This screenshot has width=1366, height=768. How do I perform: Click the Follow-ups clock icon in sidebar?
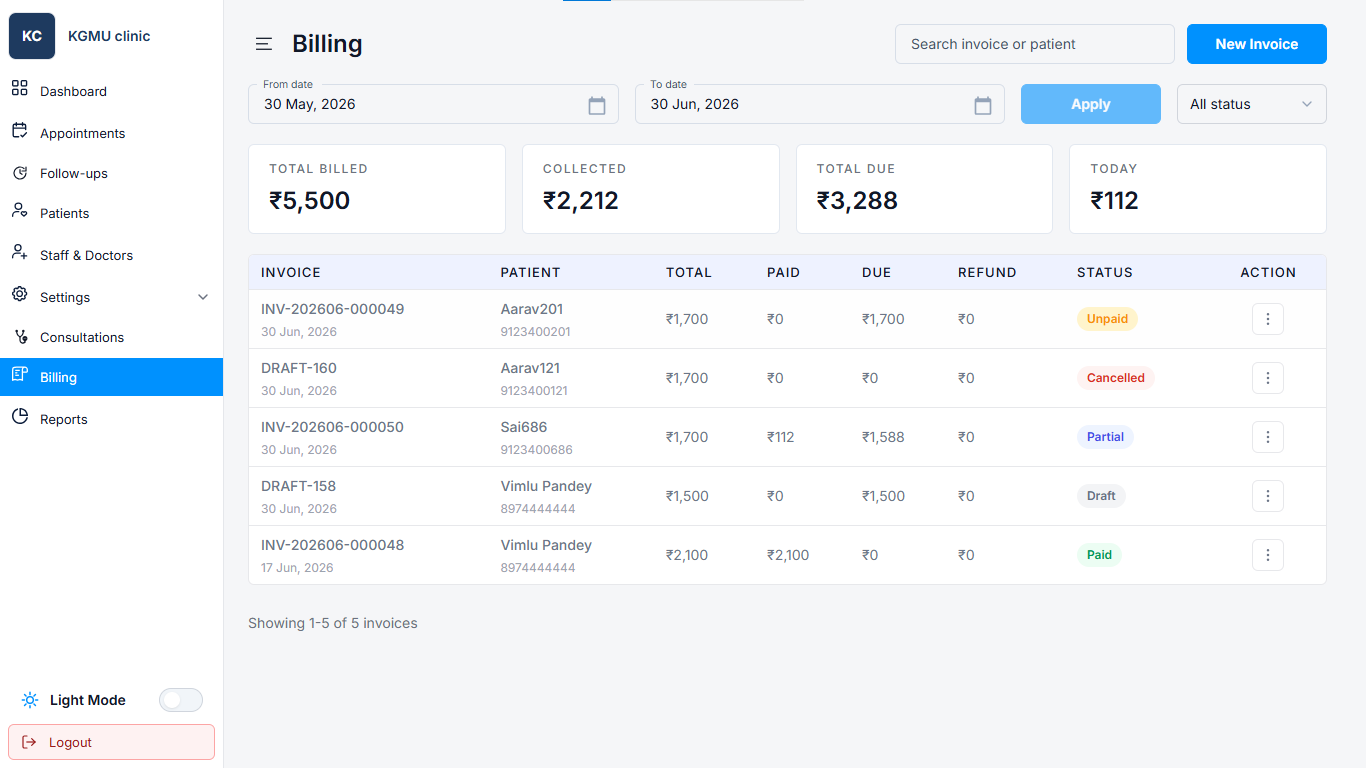point(20,173)
